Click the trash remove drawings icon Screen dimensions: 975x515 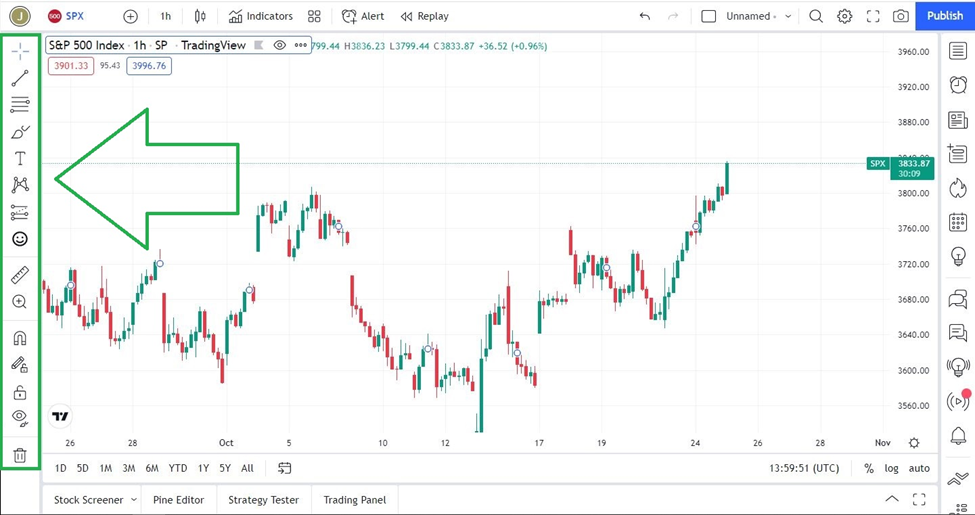[20, 456]
